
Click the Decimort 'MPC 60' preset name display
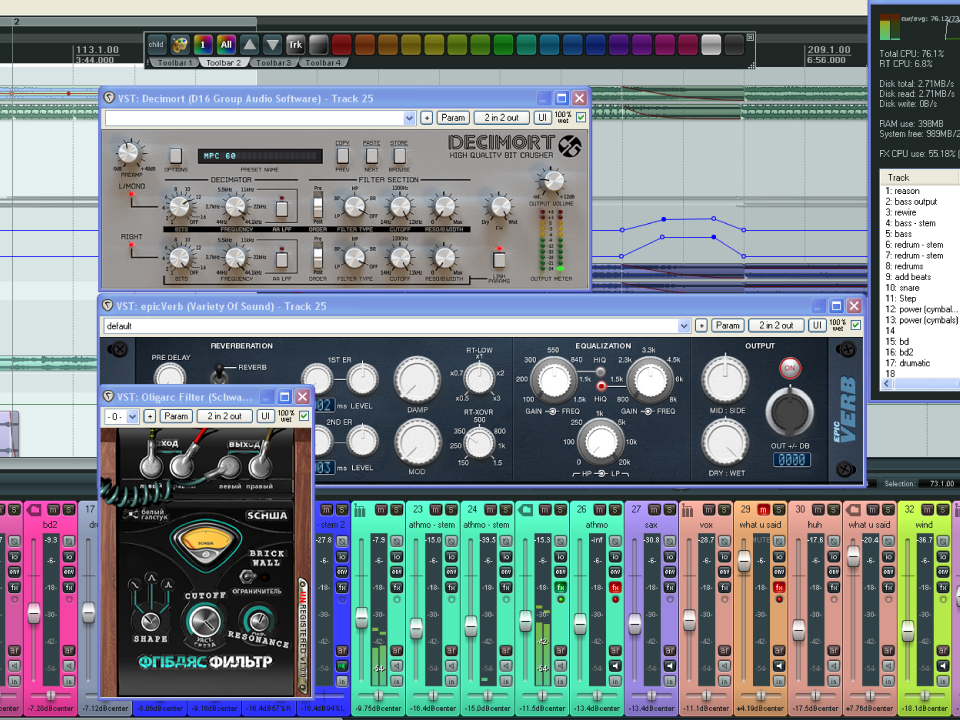pos(260,156)
